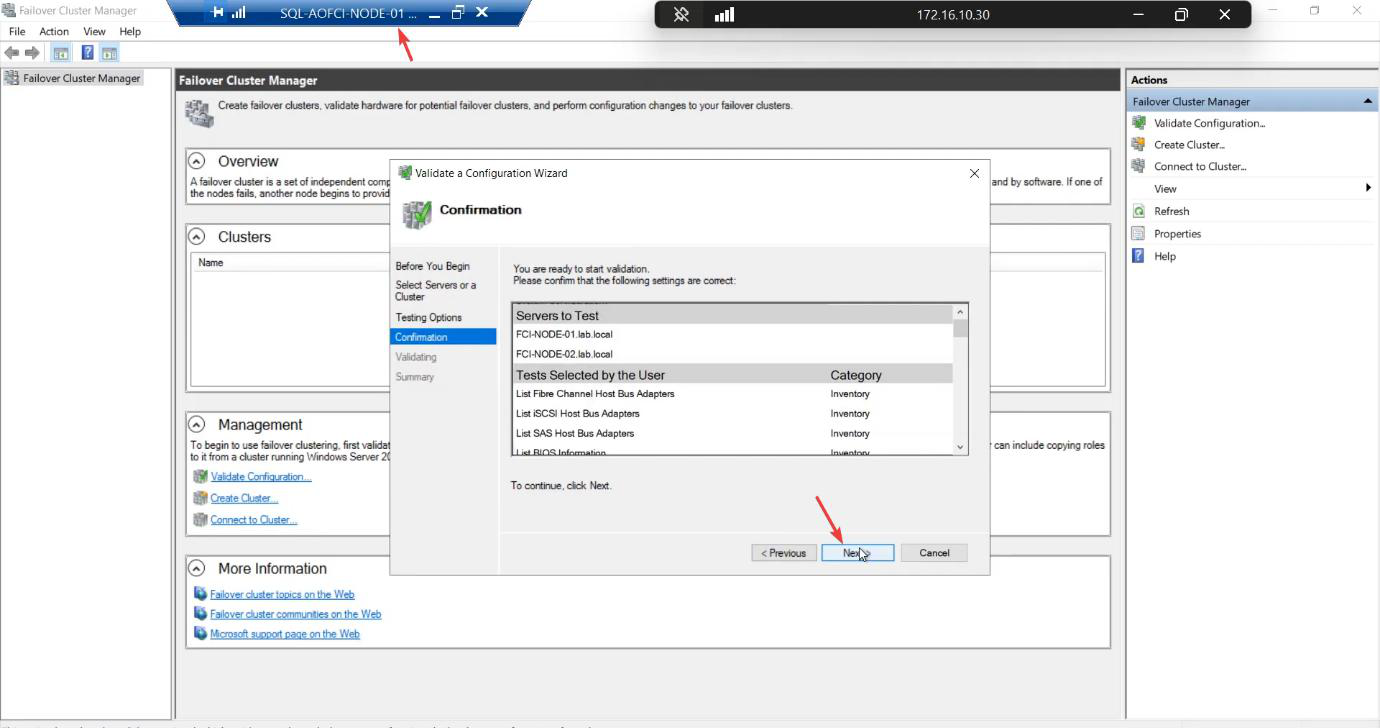Image resolution: width=1380 pixels, height=728 pixels.
Task: Open Validate Configuration link under Management
Action: tap(261, 477)
